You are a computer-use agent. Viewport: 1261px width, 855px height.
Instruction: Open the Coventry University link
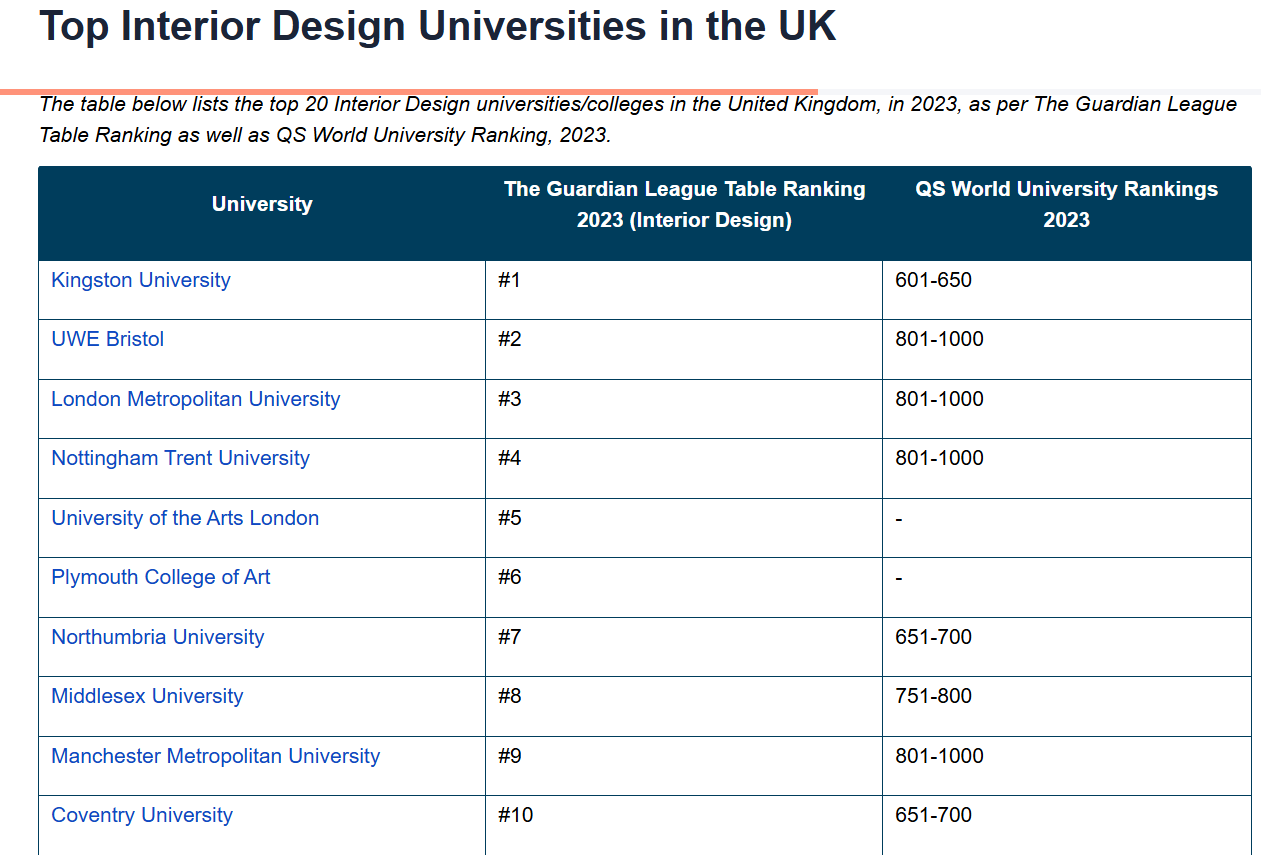coord(142,815)
